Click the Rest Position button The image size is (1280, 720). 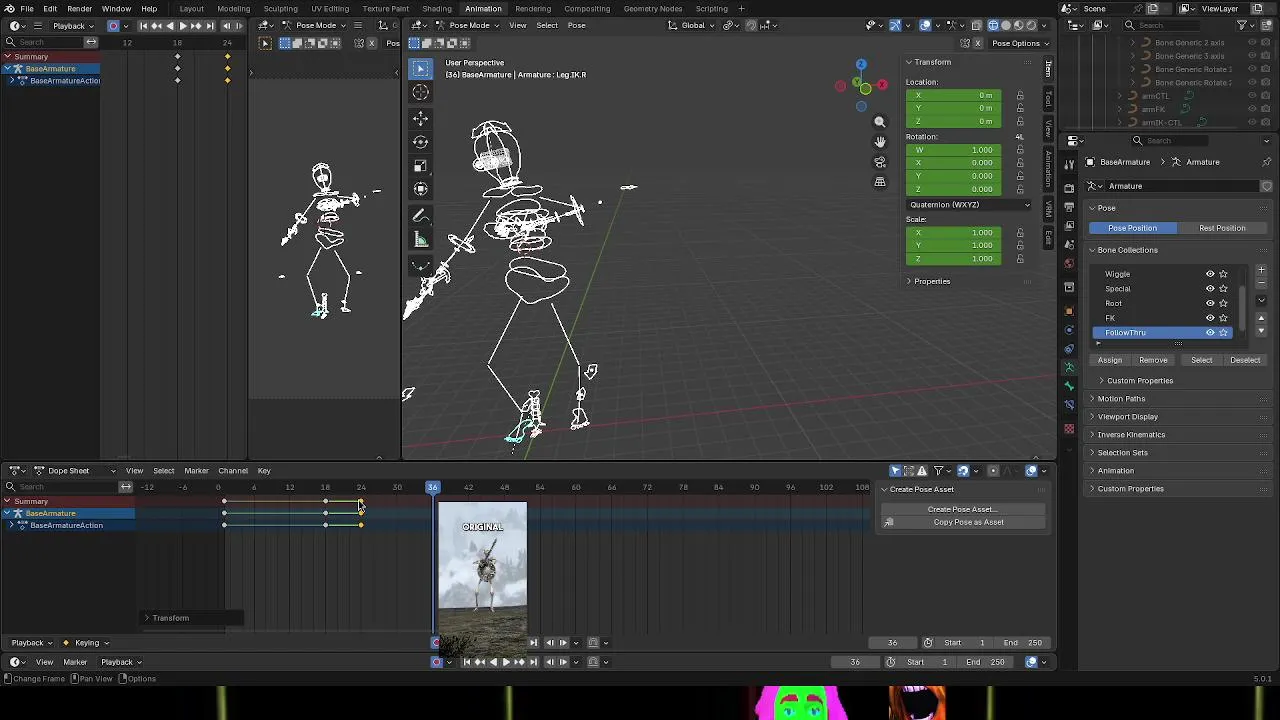[1222, 228]
